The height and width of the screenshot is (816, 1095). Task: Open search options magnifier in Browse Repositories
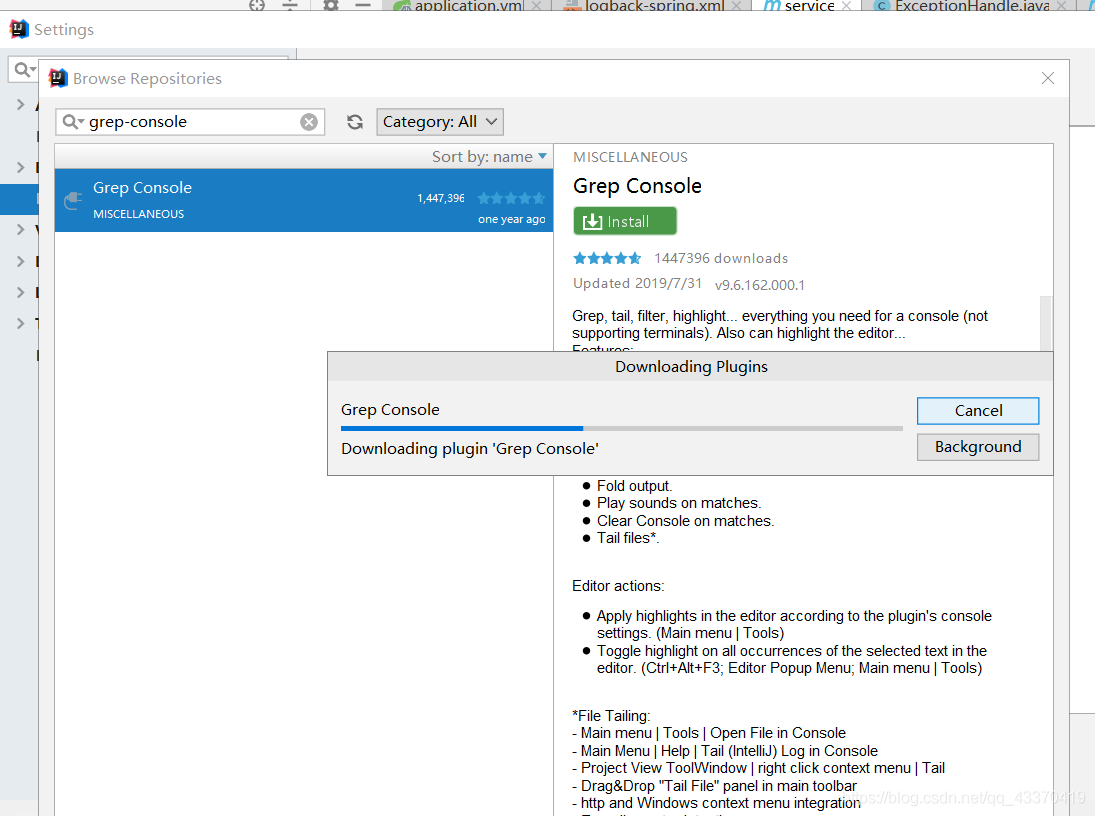pyautogui.click(x=73, y=122)
